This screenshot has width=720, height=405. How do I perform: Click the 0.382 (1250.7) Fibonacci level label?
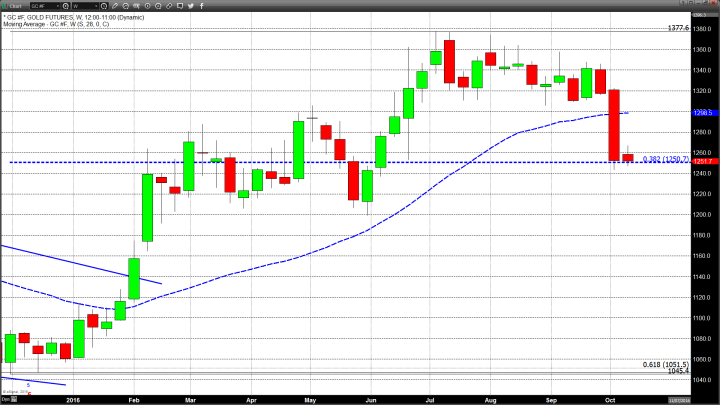coord(664,158)
